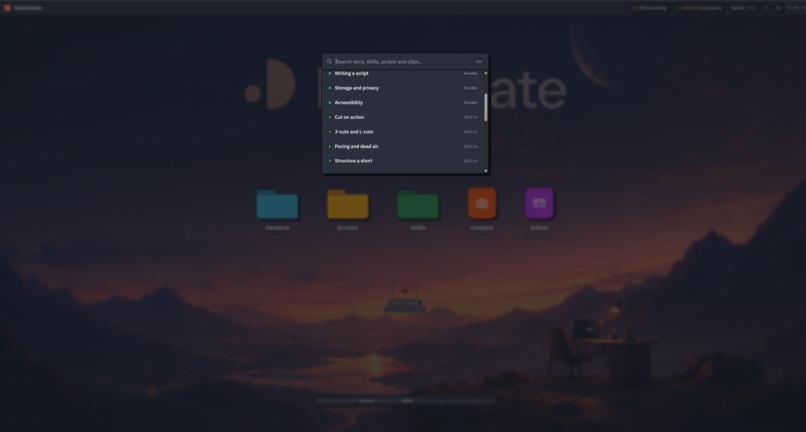Image resolution: width=806 pixels, height=432 pixels.
Task: Click the app logo in the top-left corner
Action: tap(7, 8)
